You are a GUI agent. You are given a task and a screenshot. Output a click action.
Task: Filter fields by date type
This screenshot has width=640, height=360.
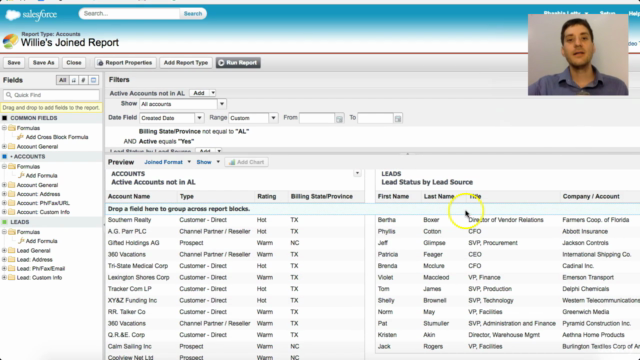coord(93,80)
